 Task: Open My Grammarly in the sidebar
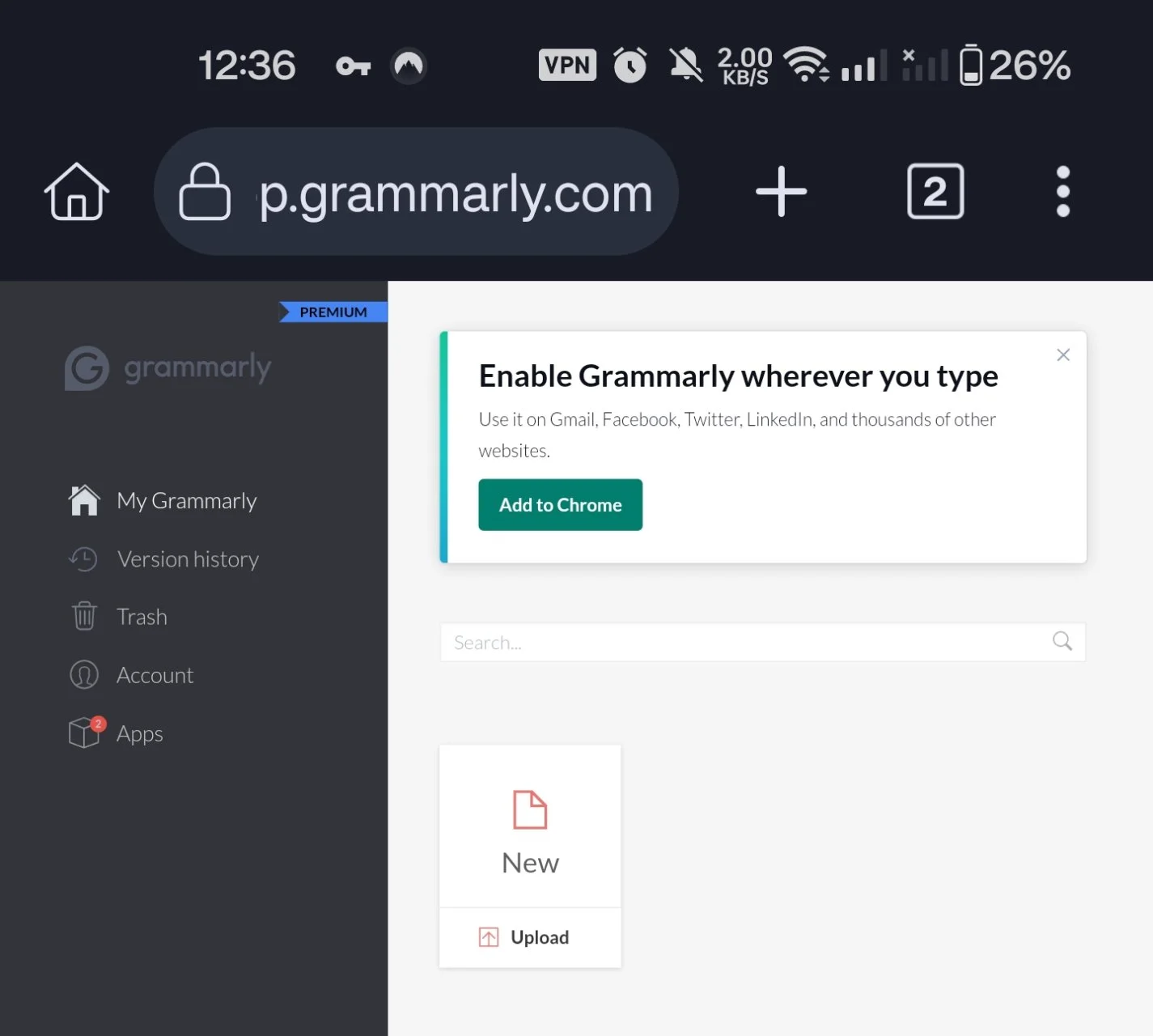click(187, 501)
